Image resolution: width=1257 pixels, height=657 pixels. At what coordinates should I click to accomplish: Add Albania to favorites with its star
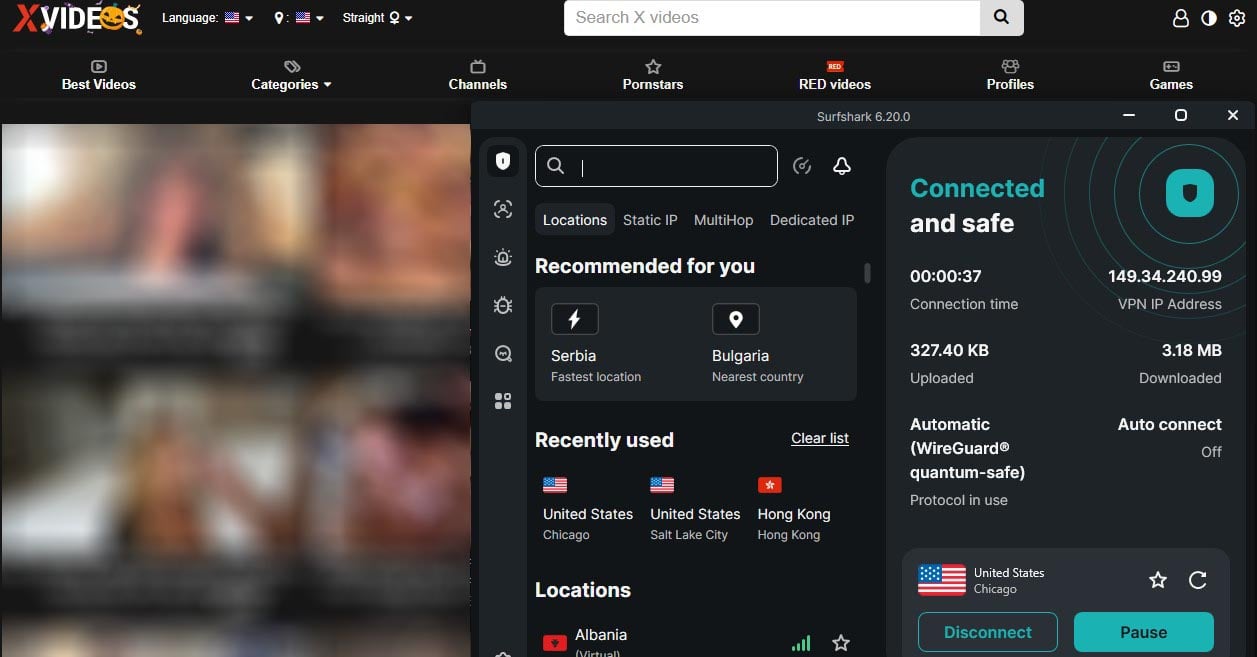[x=841, y=643]
